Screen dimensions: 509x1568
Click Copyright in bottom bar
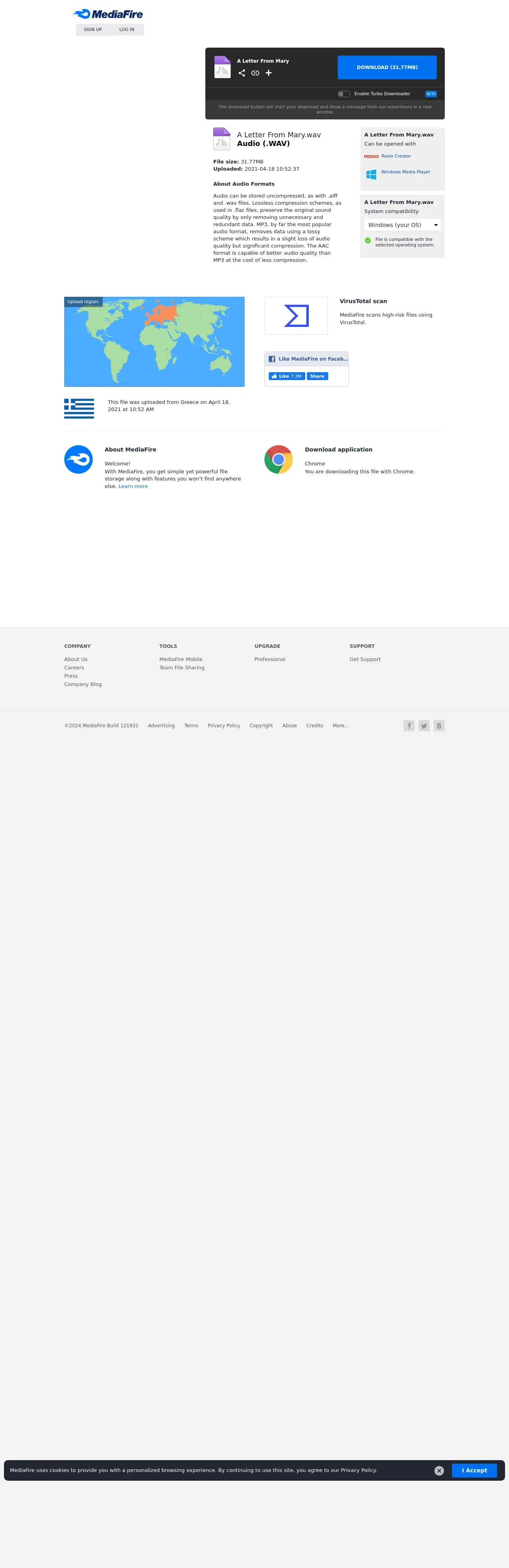(262, 726)
